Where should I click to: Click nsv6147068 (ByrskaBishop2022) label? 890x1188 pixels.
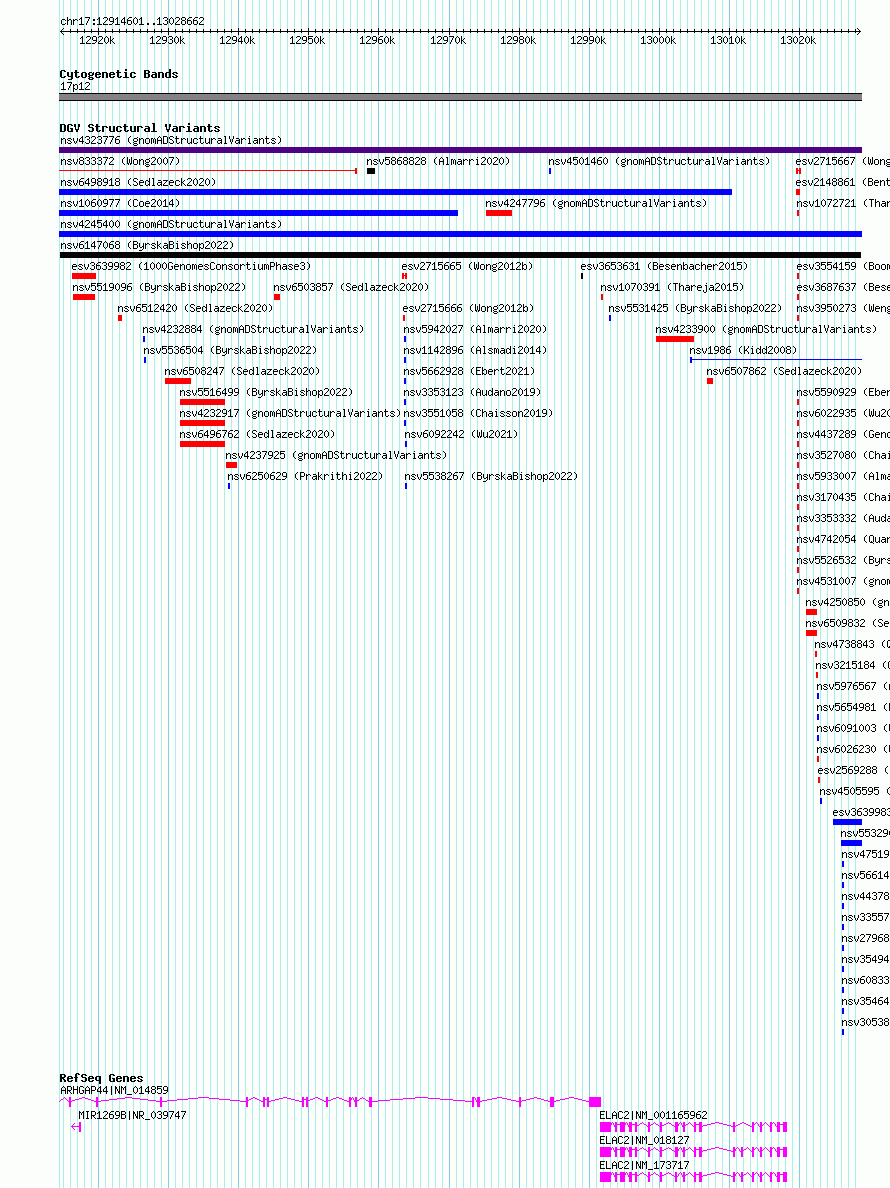[147, 245]
